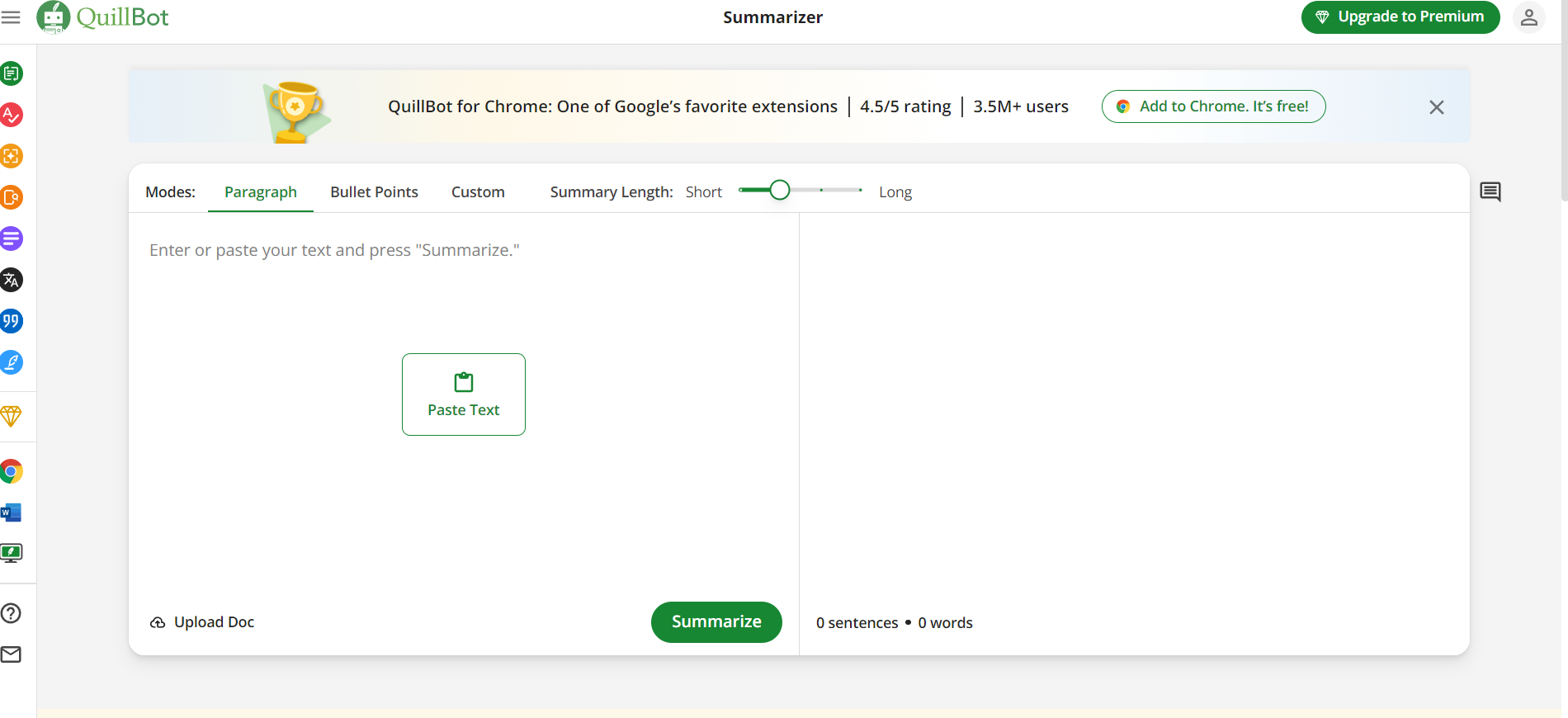The width and height of the screenshot is (1568, 718).
Task: Click the middle tick of length slider
Action: pyautogui.click(x=821, y=191)
